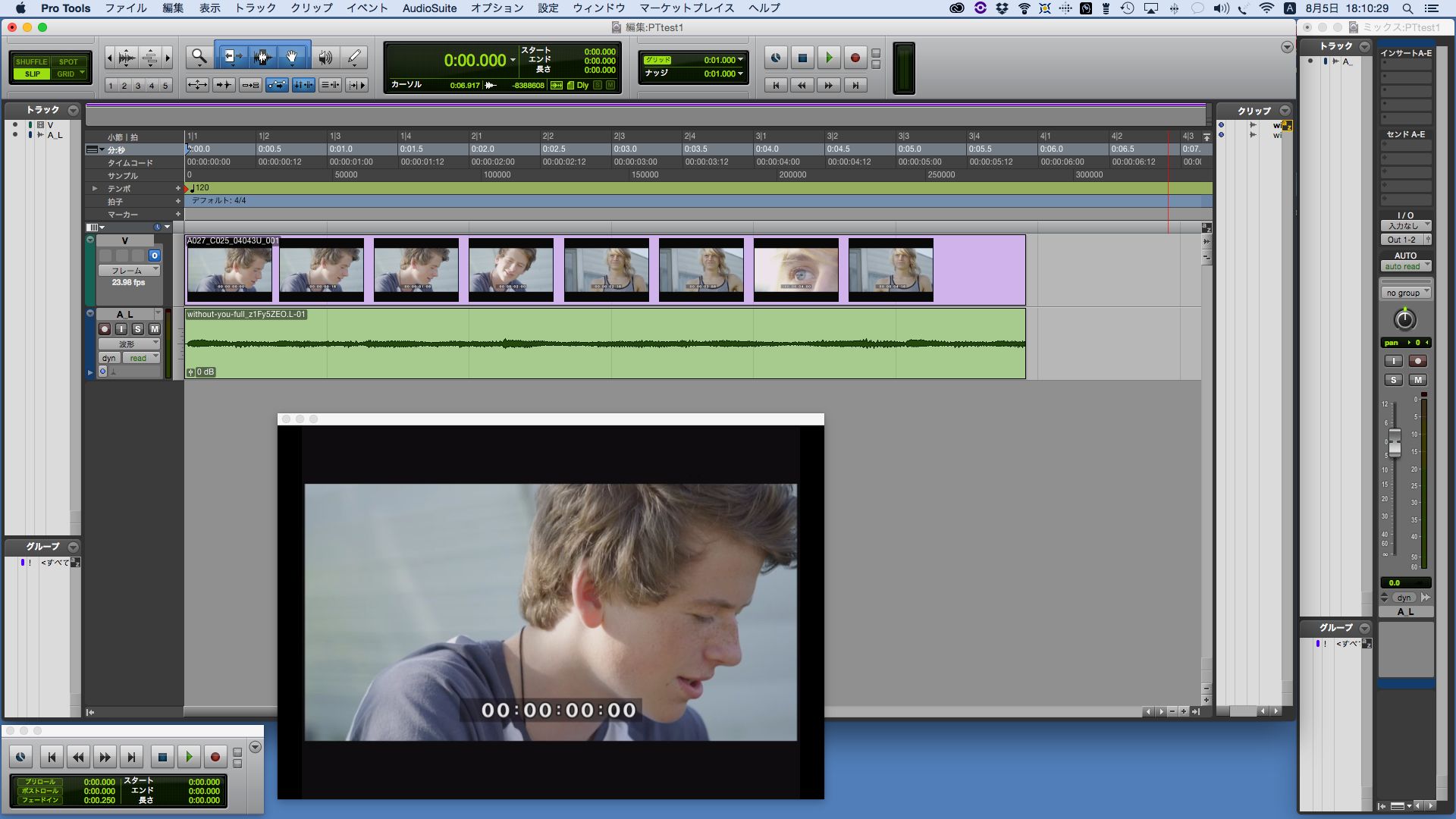
Task: Adjust the A_L volume fader in Mix window
Action: click(1394, 441)
